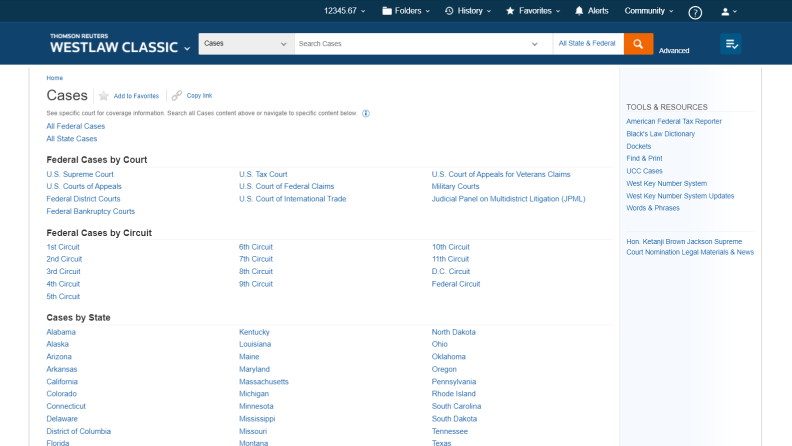Click the coverage information info icon
This screenshot has width=792, height=446.
pos(366,113)
